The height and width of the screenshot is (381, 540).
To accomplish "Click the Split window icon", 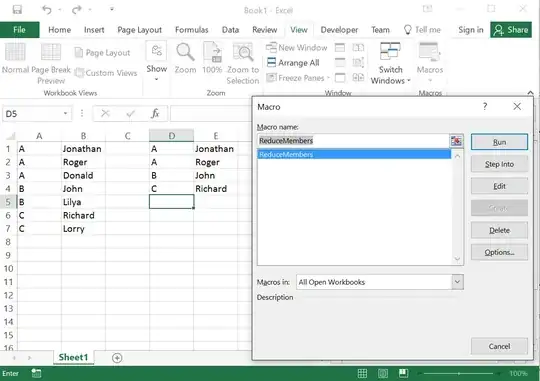I will [x=340, y=48].
